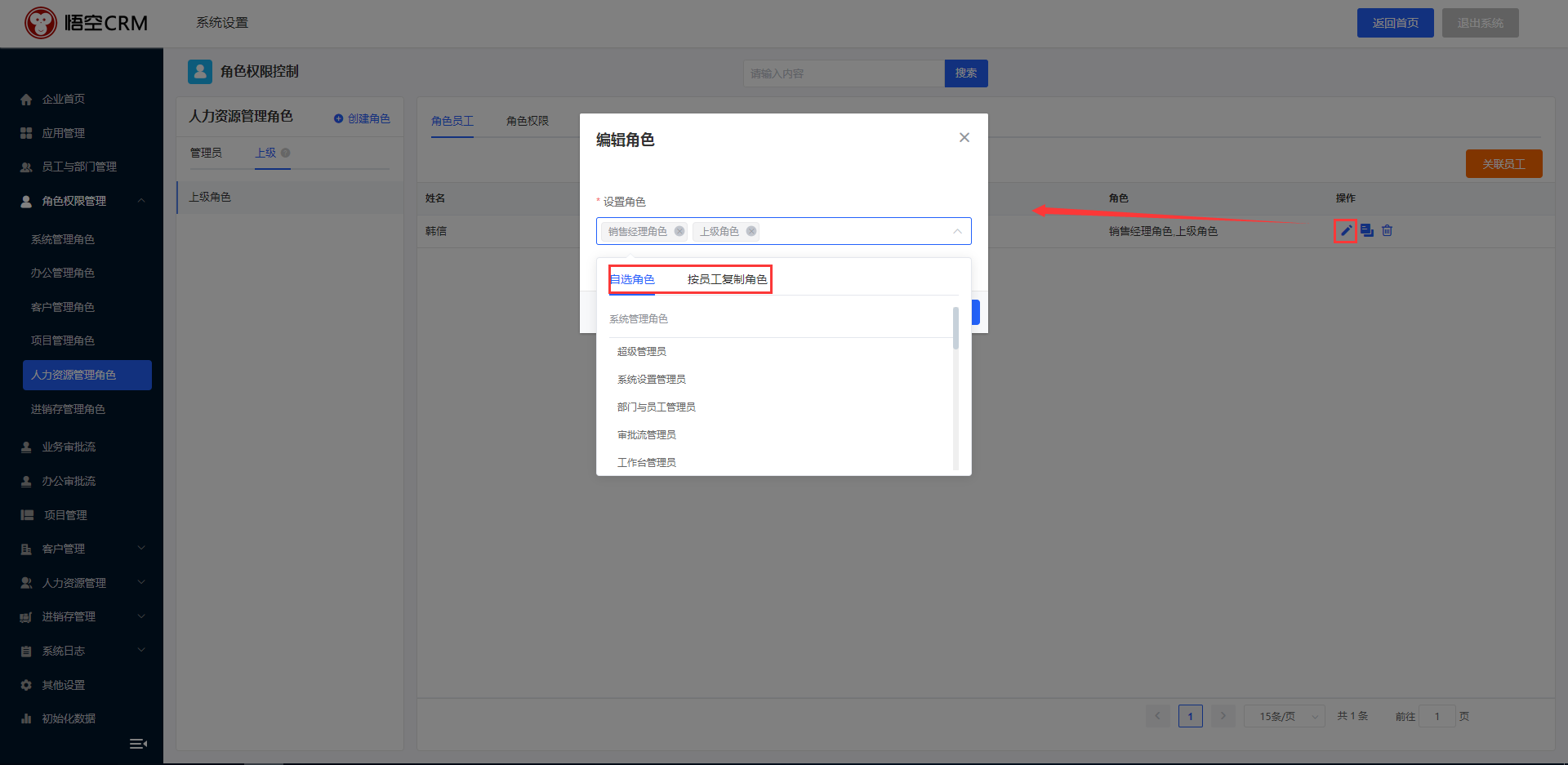Select the 上级角色 item in role list
The width and height of the screenshot is (1568, 765).
point(290,198)
